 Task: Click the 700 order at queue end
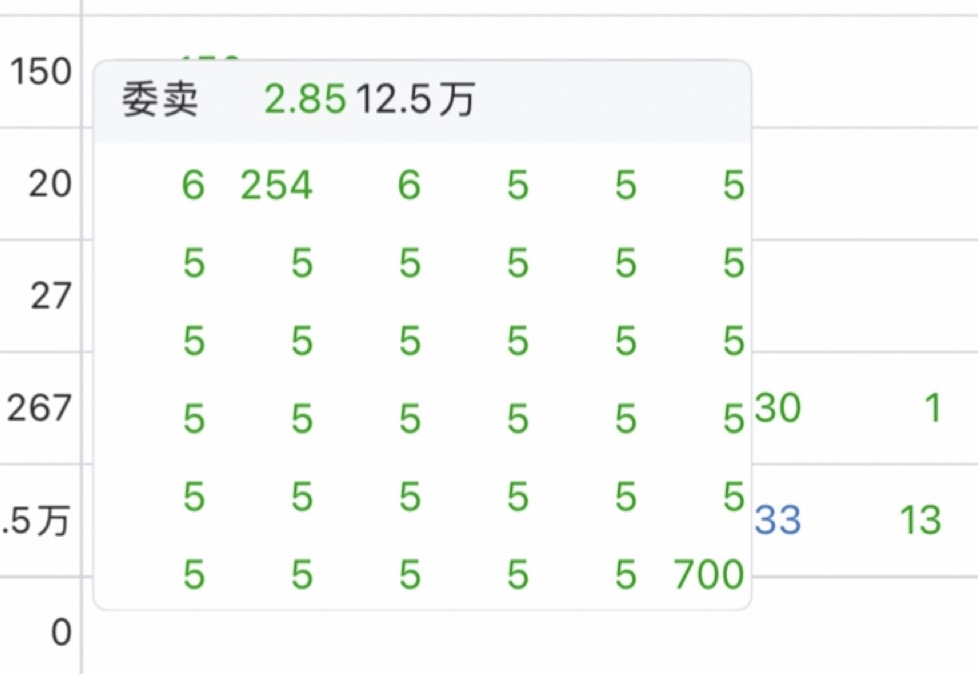click(709, 575)
